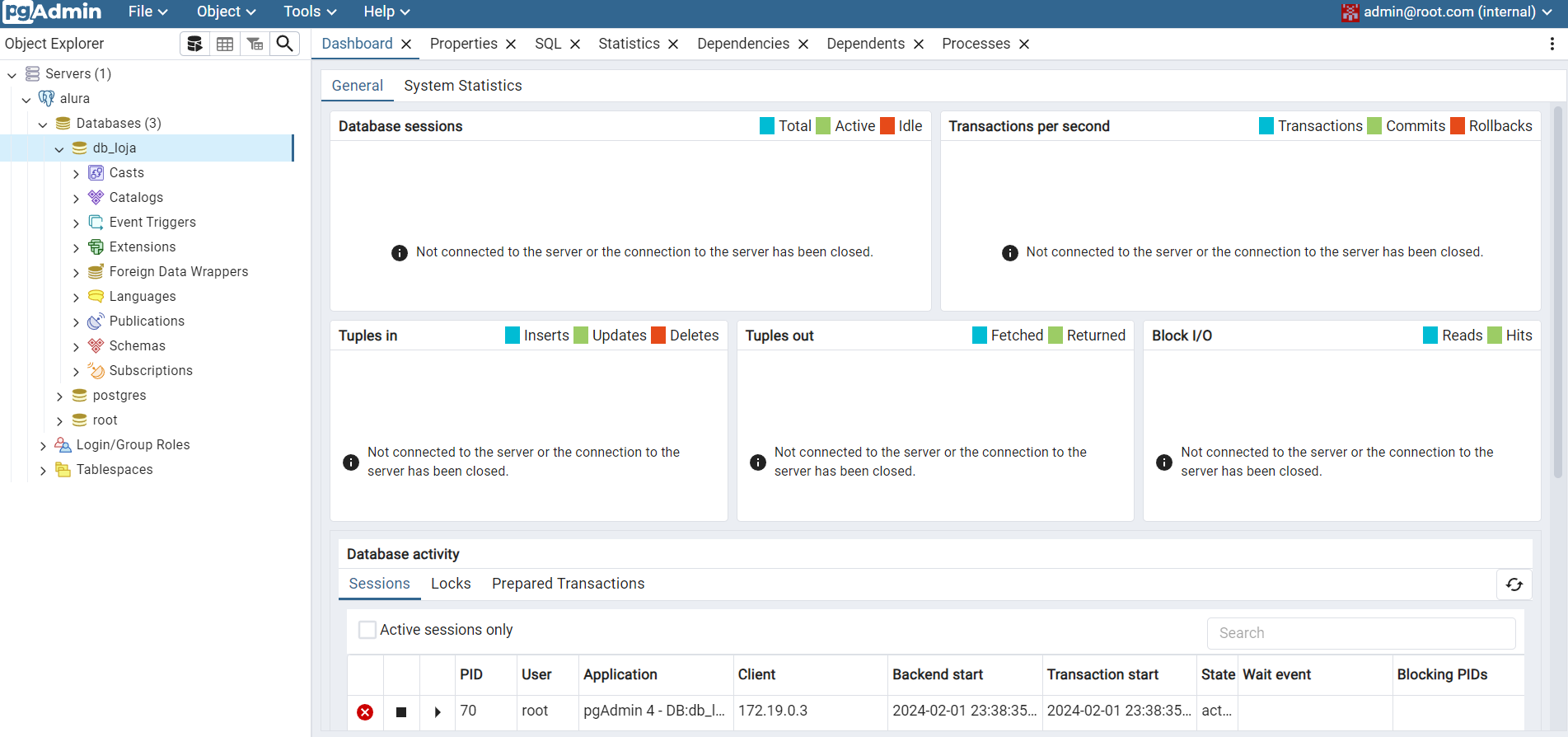The height and width of the screenshot is (737, 1568).
Task: Click the Publications node icon
Action: click(x=96, y=322)
